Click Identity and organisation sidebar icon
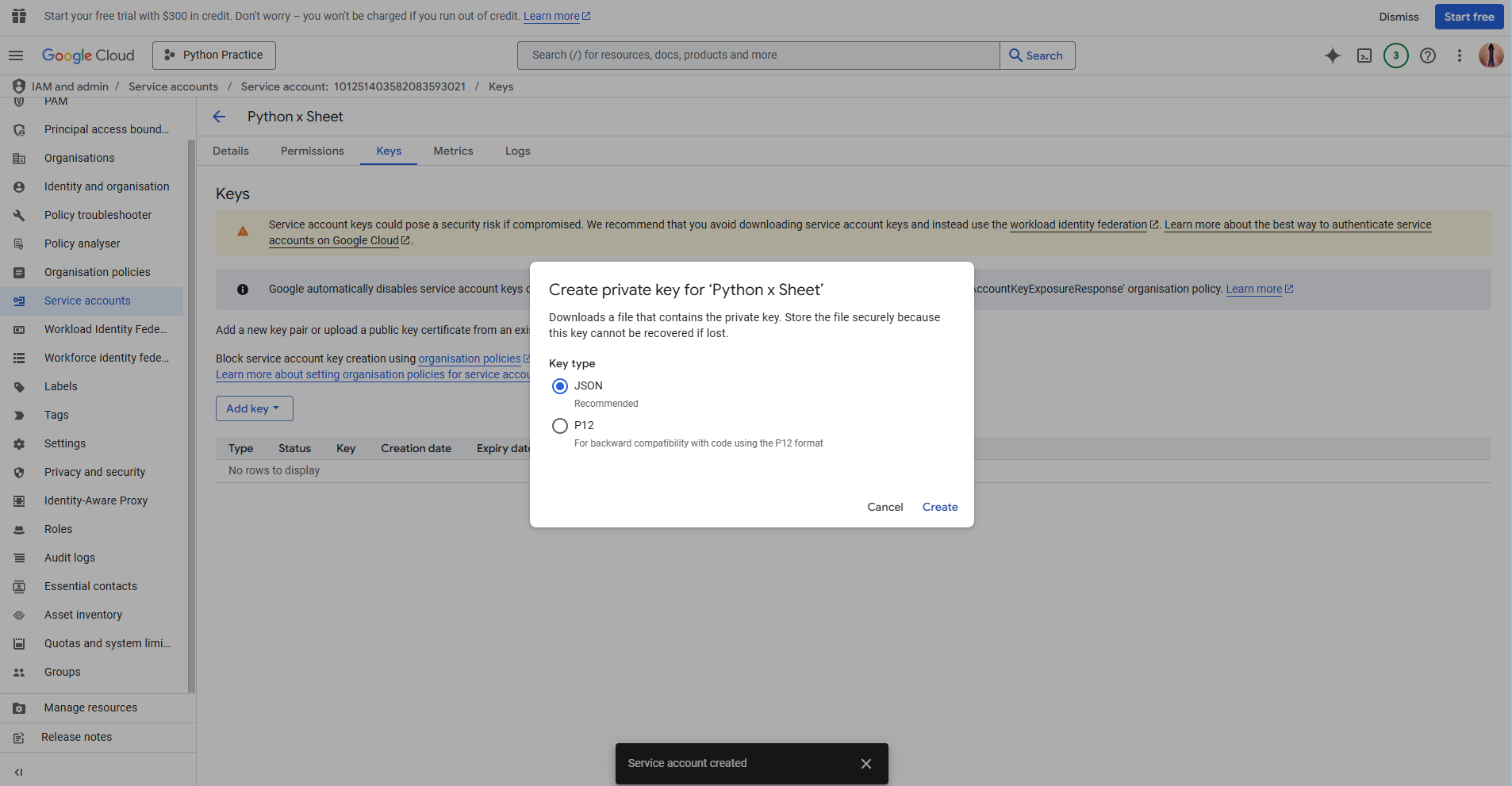The image size is (1512, 786). point(19,186)
